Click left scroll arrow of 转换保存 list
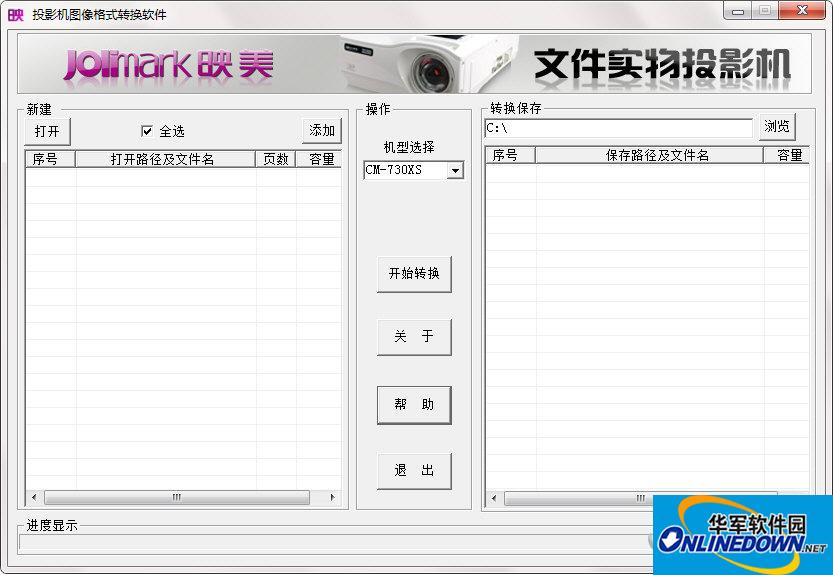This screenshot has width=833, height=575. pyautogui.click(x=495, y=498)
